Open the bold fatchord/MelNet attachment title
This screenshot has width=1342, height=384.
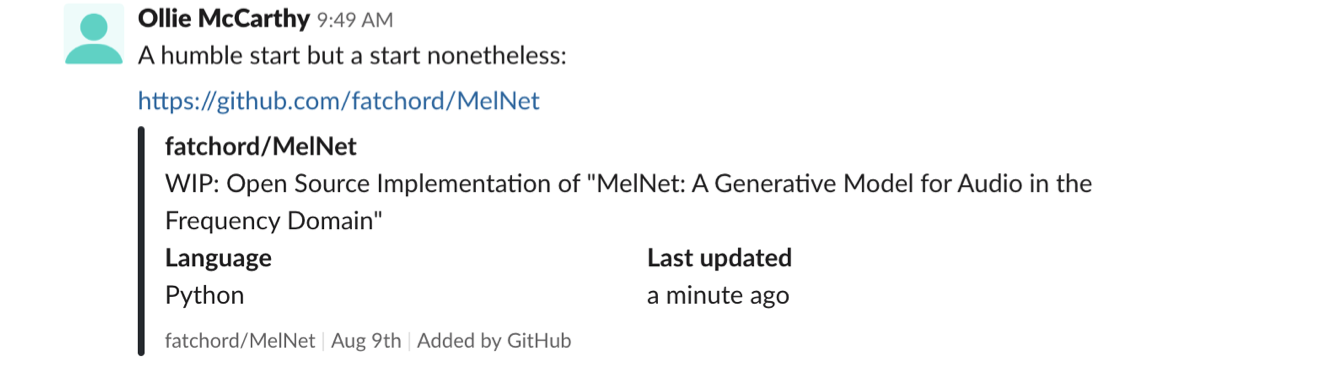pos(261,147)
